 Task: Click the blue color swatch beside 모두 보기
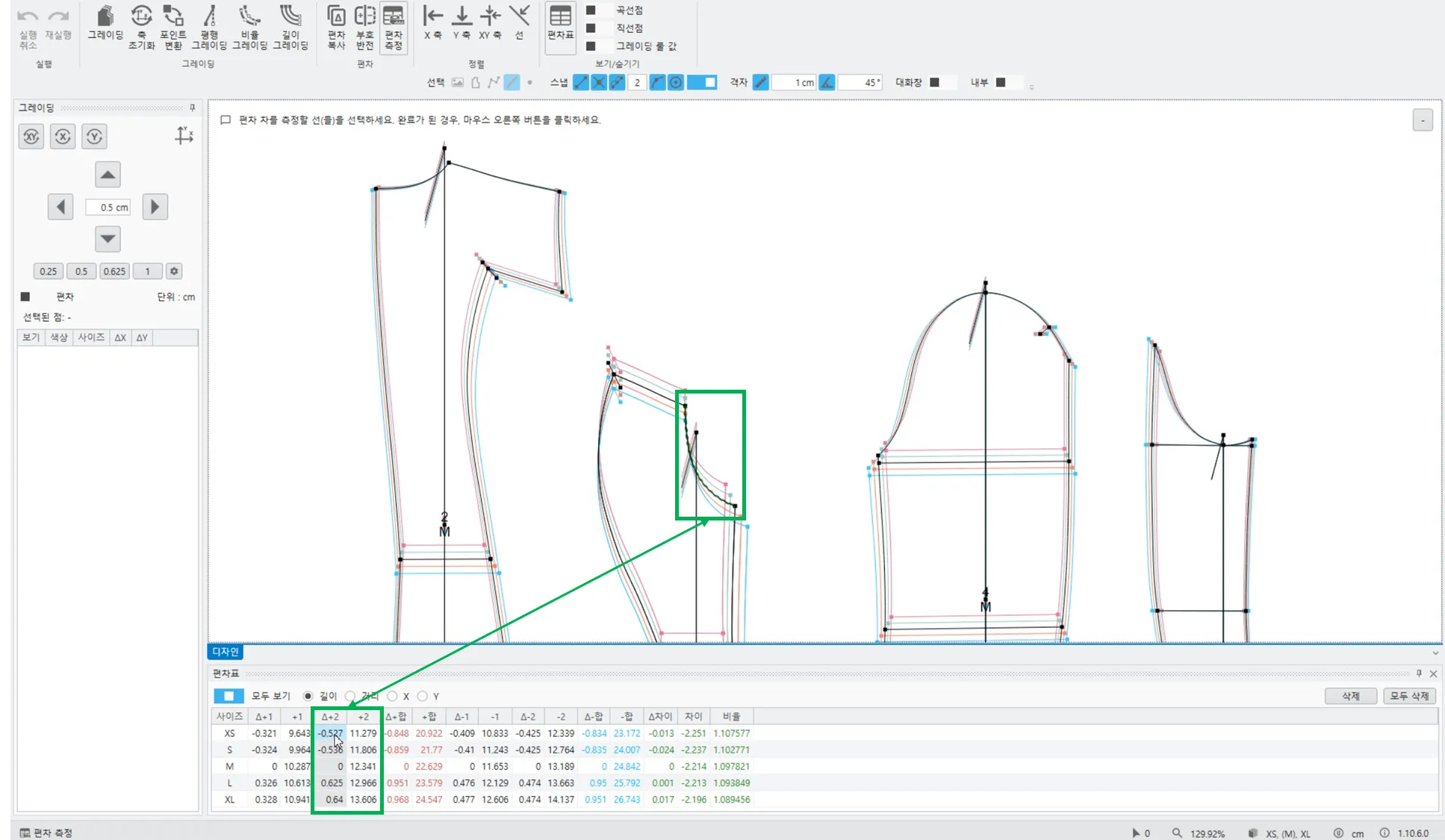pyautogui.click(x=229, y=696)
